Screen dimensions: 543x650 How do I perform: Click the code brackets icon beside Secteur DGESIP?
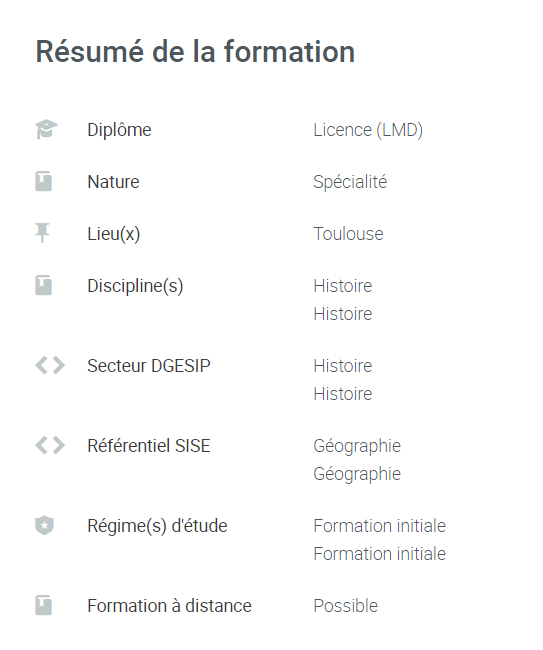click(50, 365)
